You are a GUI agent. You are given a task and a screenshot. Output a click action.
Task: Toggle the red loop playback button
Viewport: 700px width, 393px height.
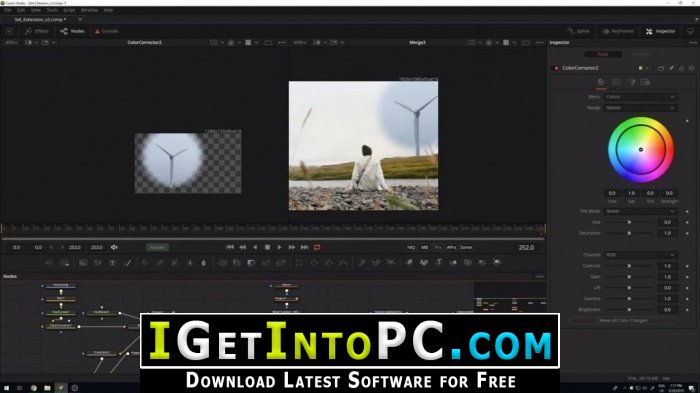click(x=317, y=247)
